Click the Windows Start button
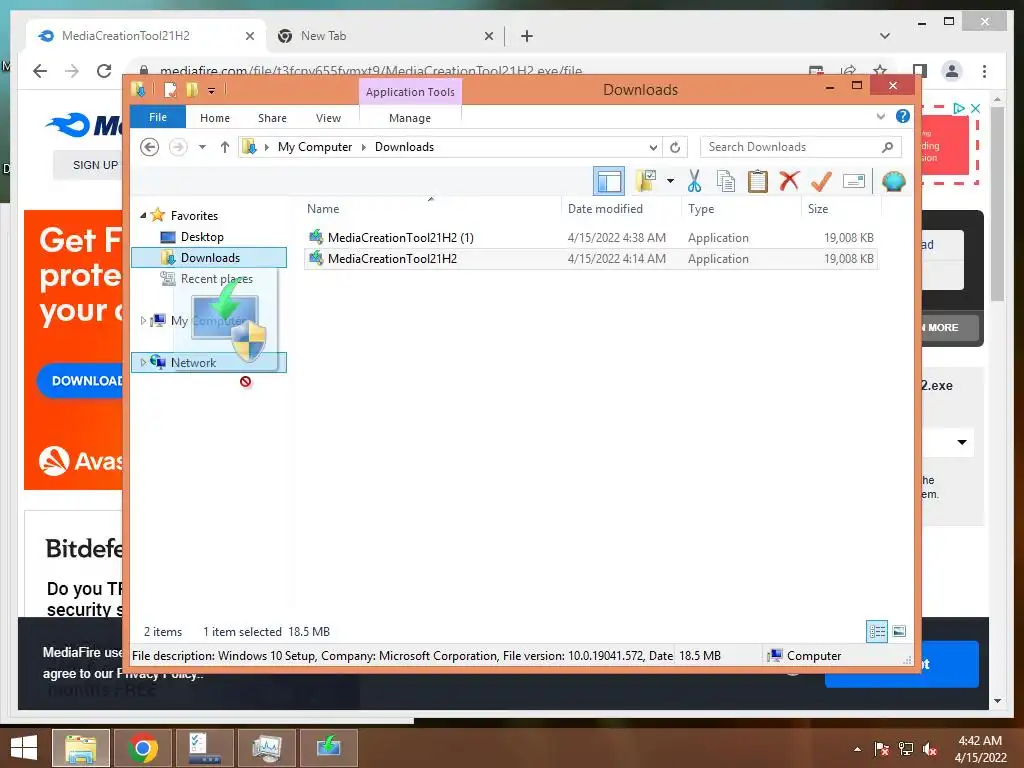 24,747
